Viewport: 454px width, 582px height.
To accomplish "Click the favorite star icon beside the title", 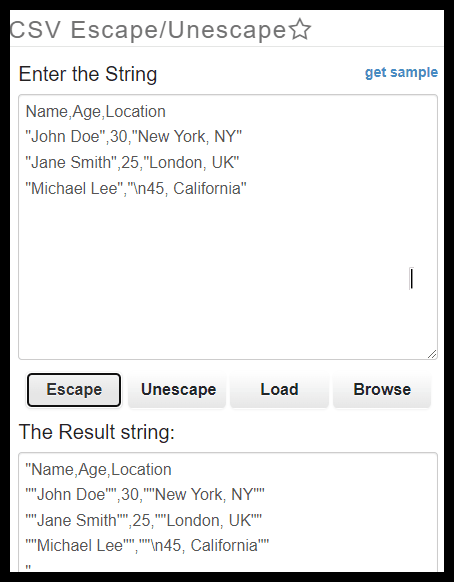I will 300,30.
